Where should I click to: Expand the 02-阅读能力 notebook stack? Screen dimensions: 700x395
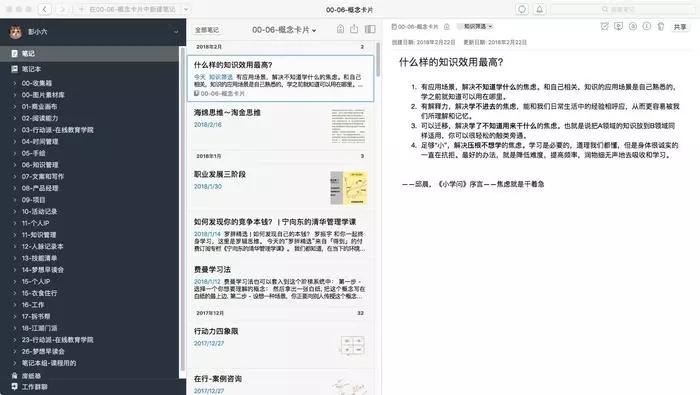tap(14, 118)
